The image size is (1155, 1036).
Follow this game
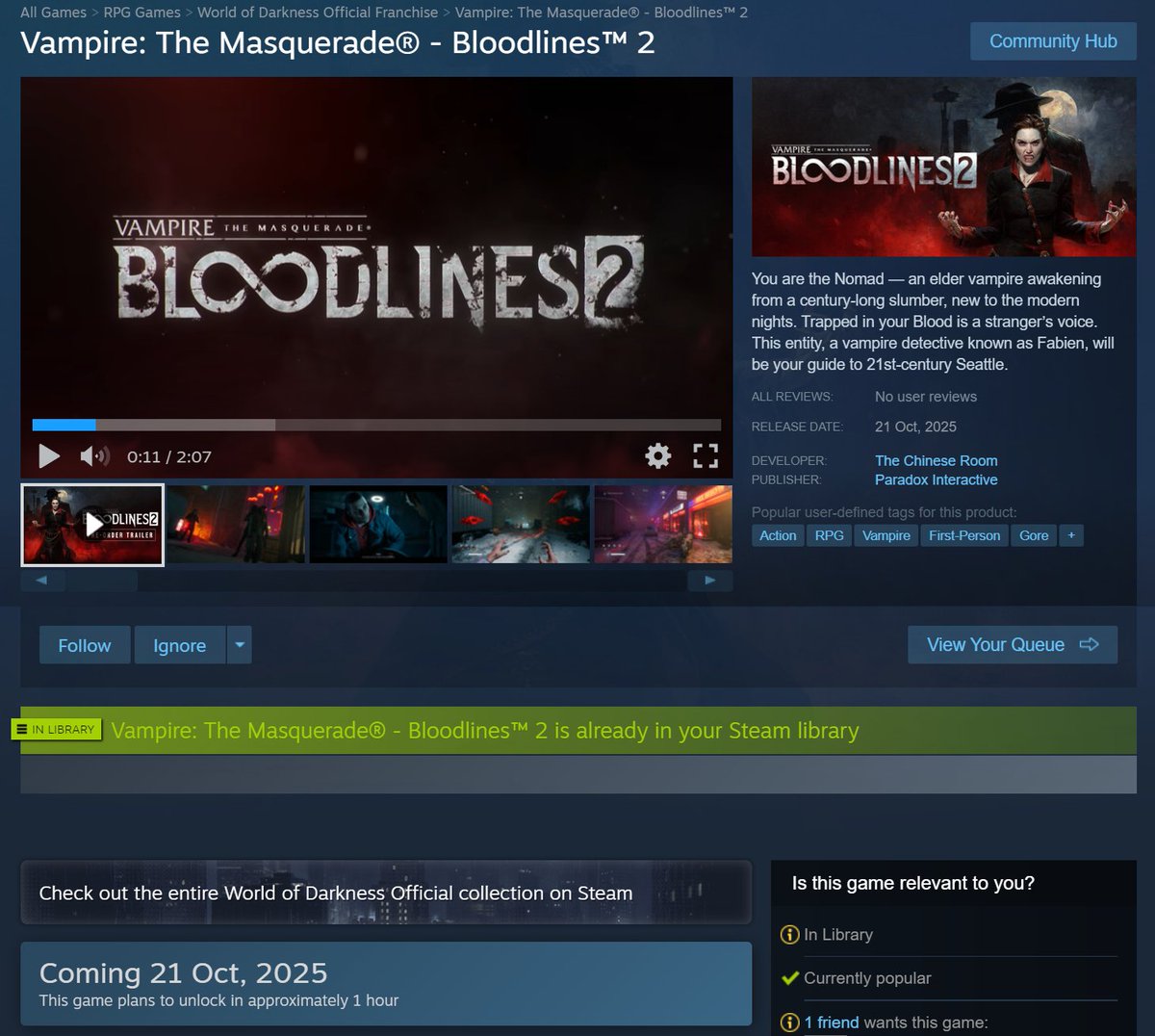(85, 645)
